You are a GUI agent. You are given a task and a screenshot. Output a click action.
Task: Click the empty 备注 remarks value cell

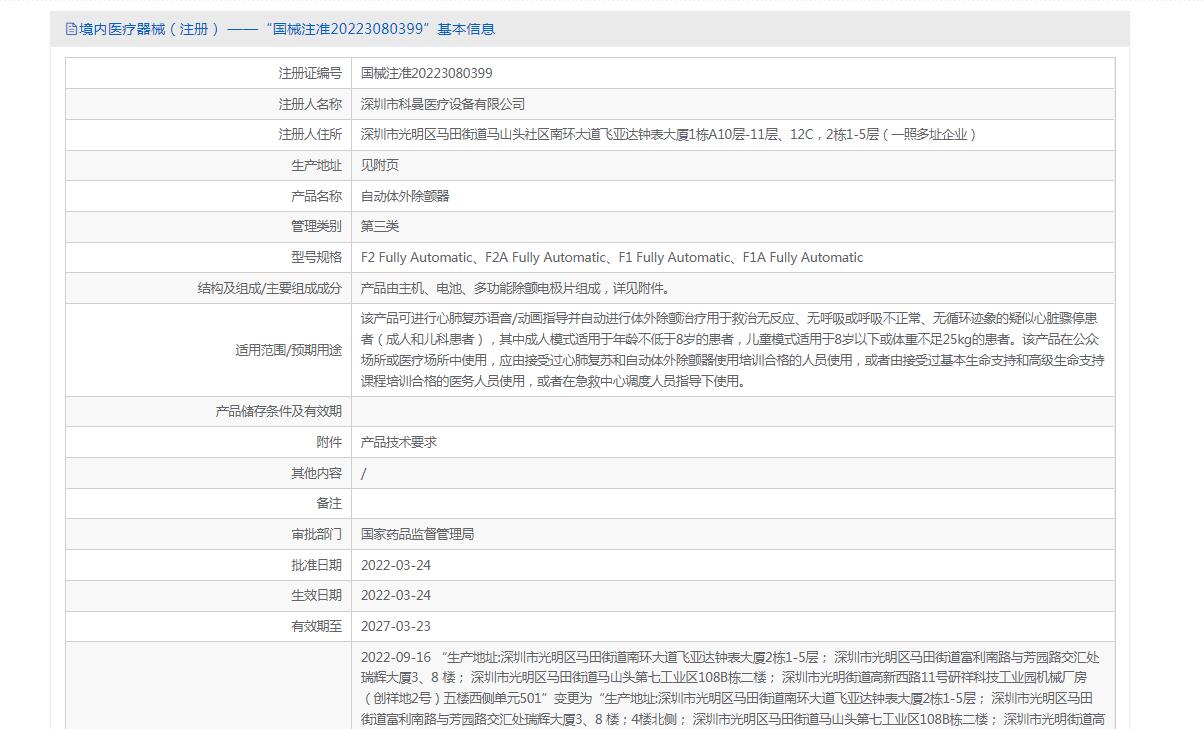(732, 503)
